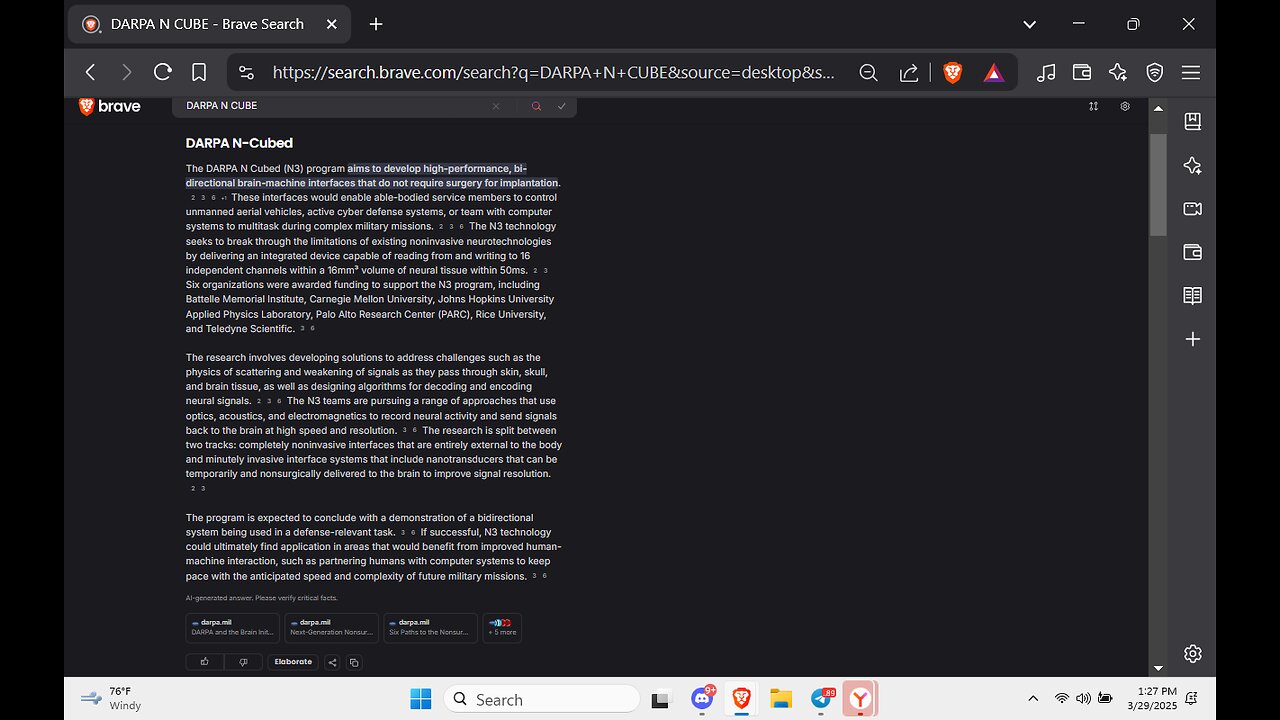Click the Elaborate button
The image size is (1280, 720).
(293, 662)
